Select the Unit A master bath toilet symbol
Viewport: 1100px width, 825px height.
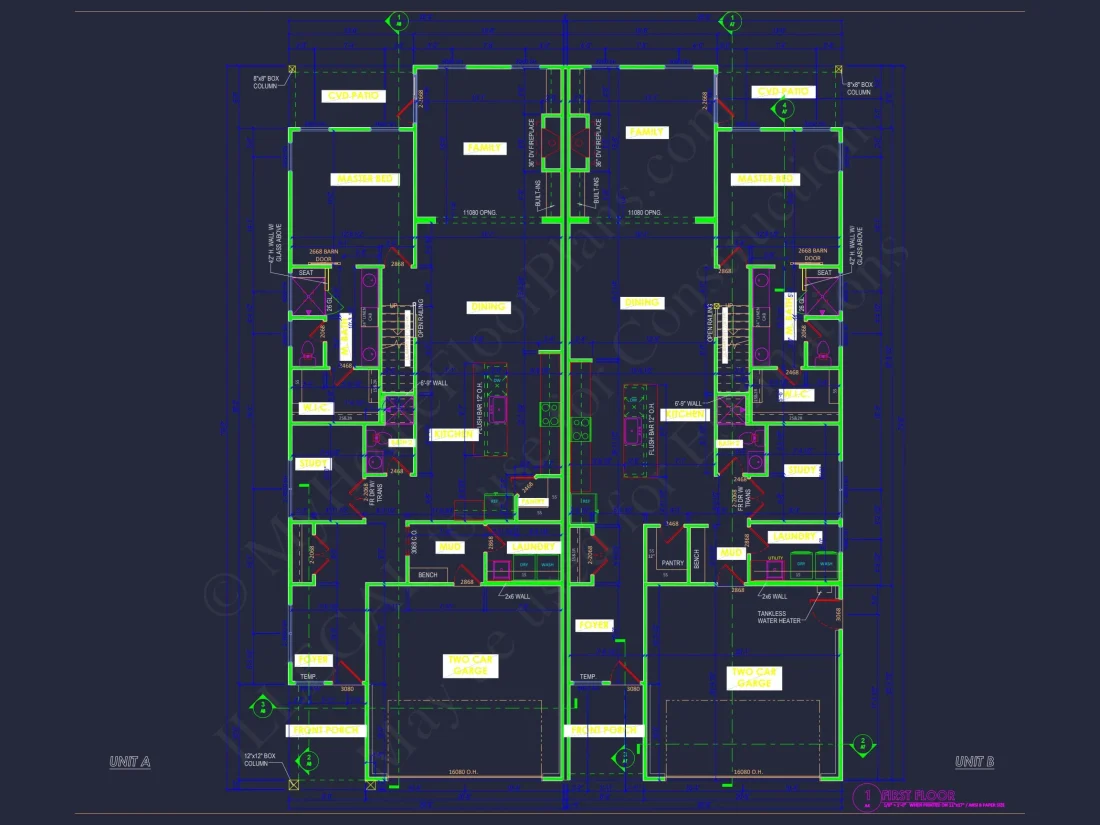point(308,350)
